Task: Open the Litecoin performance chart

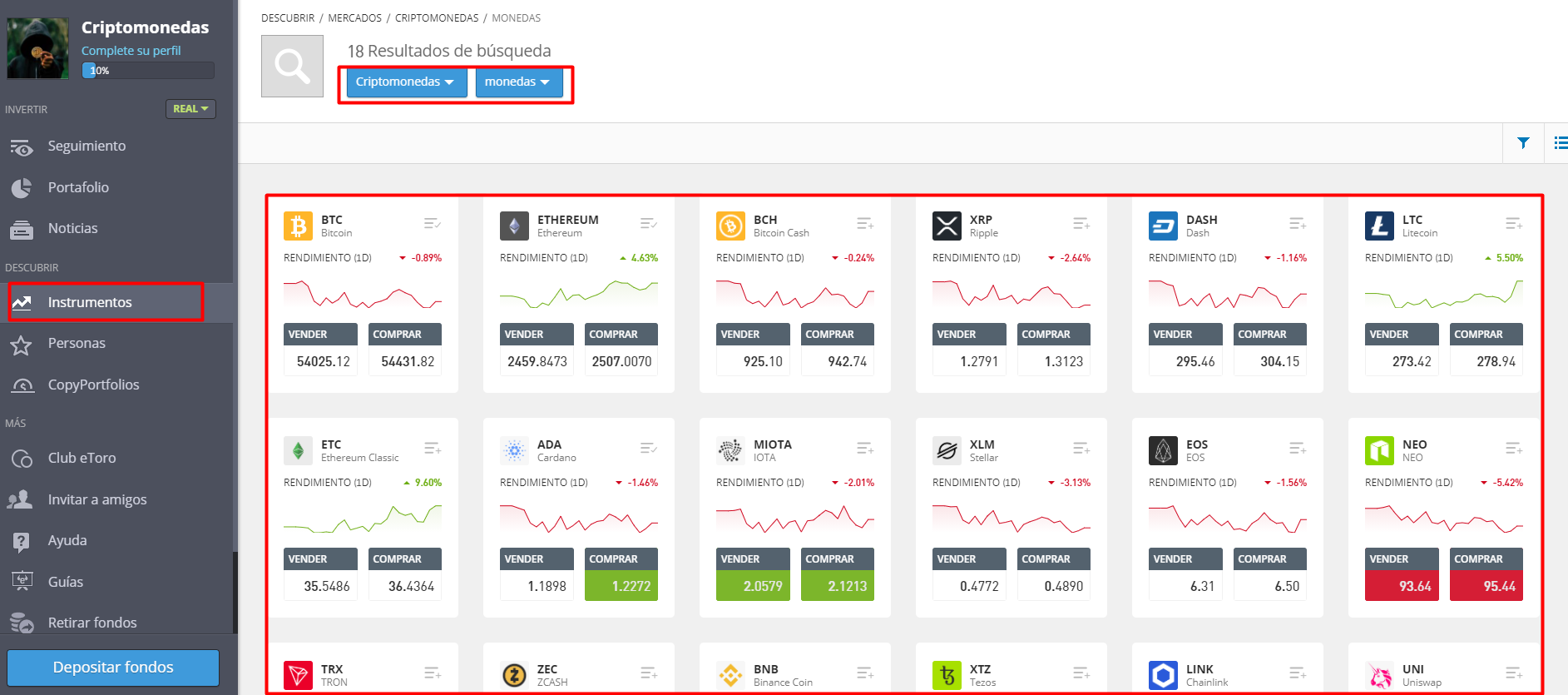Action: click(1444, 294)
